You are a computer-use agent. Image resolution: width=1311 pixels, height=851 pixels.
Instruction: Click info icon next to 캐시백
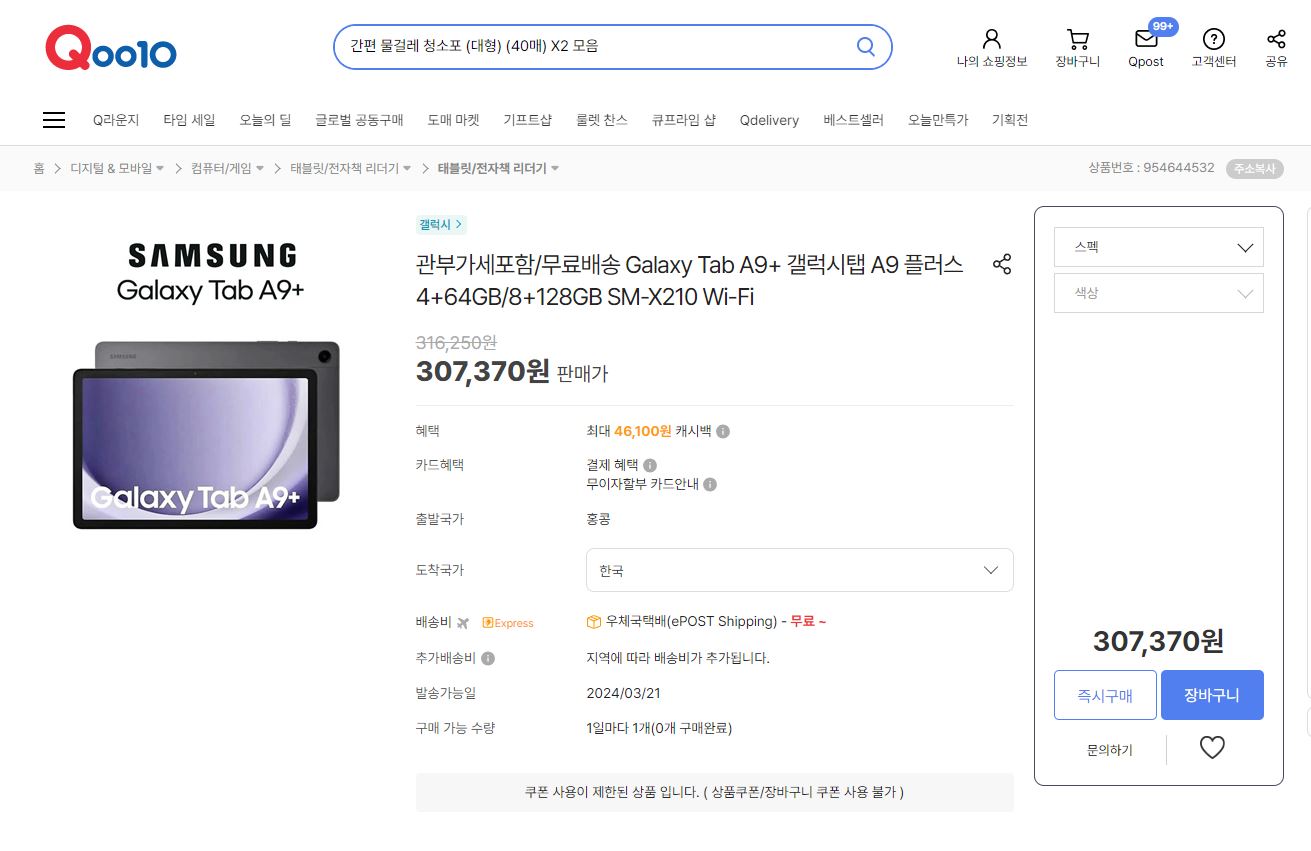723,431
